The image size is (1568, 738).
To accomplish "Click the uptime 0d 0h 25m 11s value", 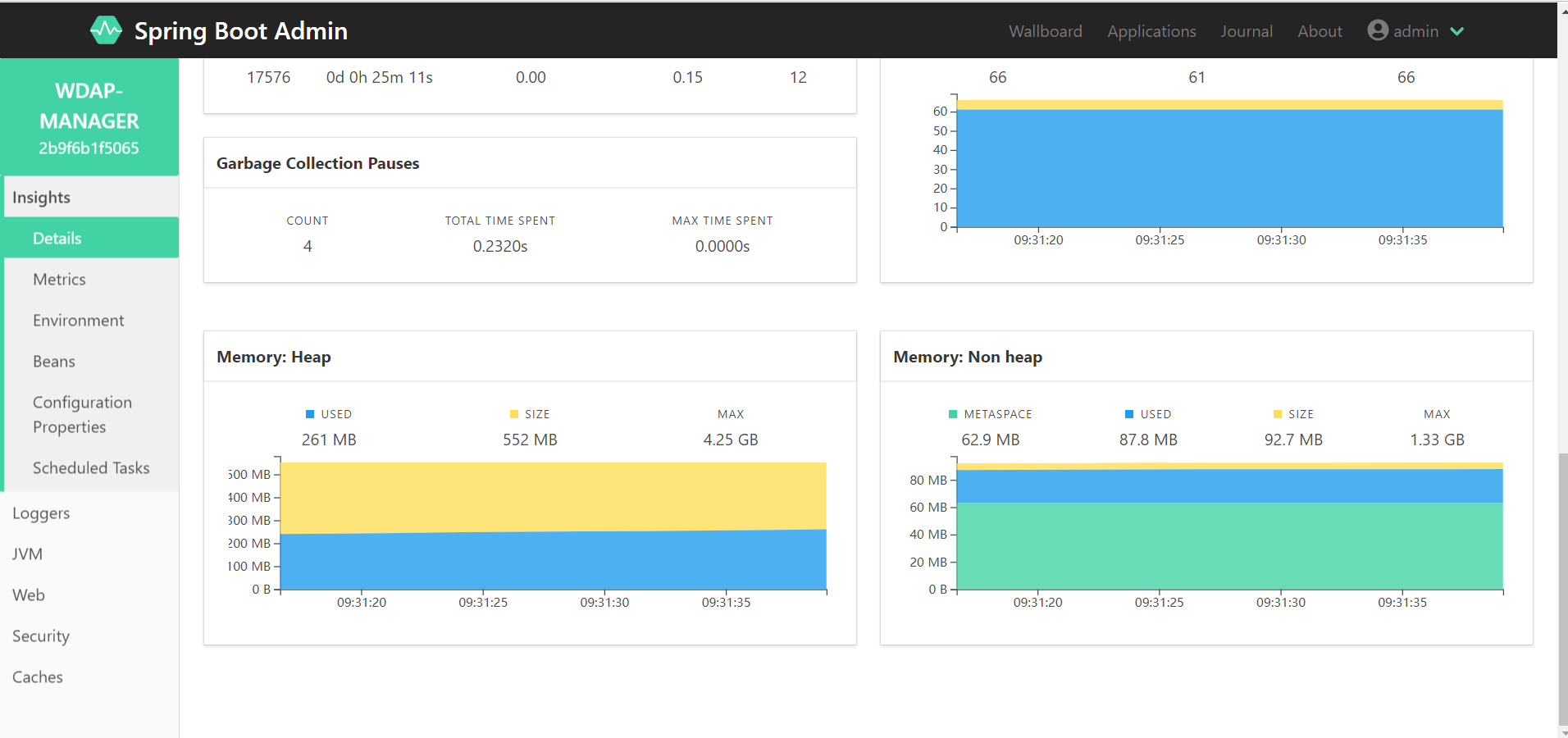I will [x=380, y=77].
